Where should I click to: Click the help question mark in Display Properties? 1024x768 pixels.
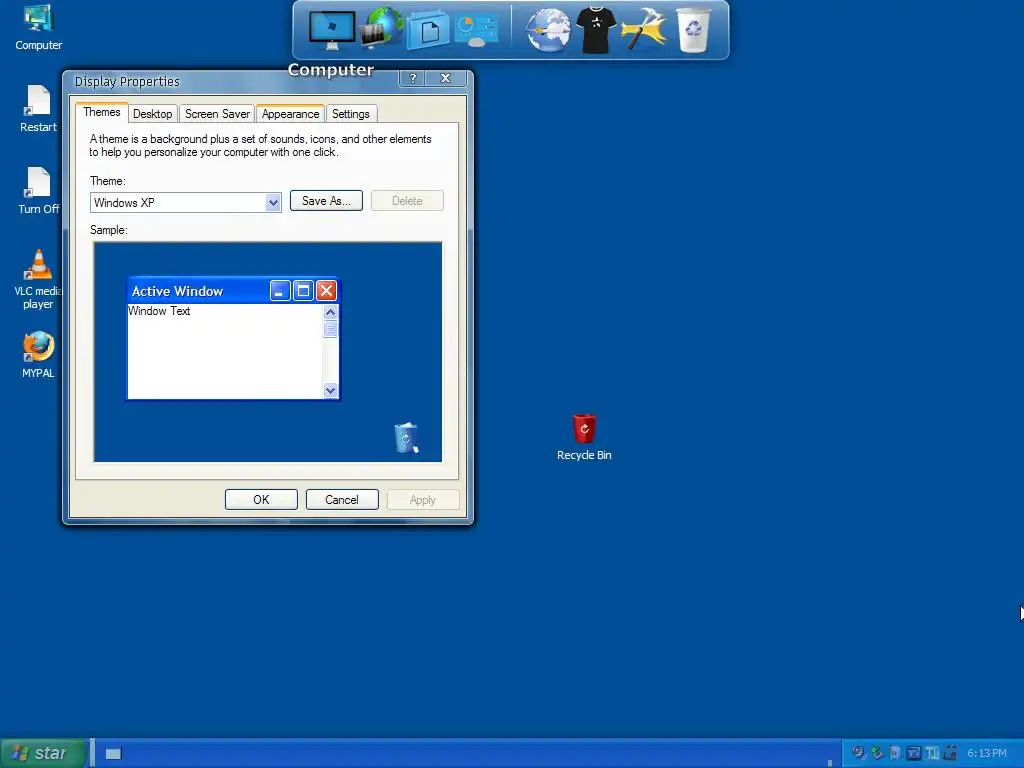[412, 78]
